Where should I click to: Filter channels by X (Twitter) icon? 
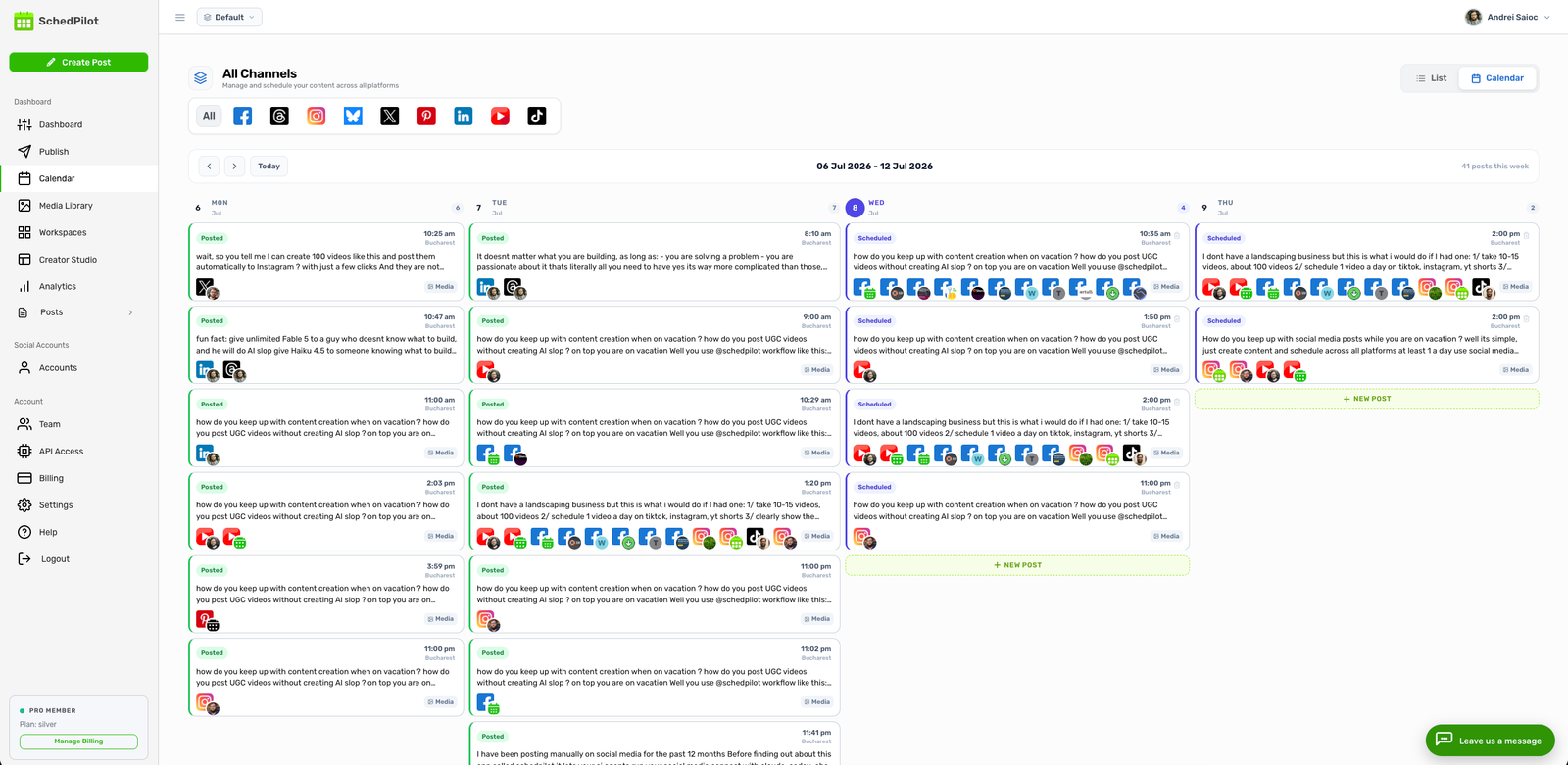[390, 116]
